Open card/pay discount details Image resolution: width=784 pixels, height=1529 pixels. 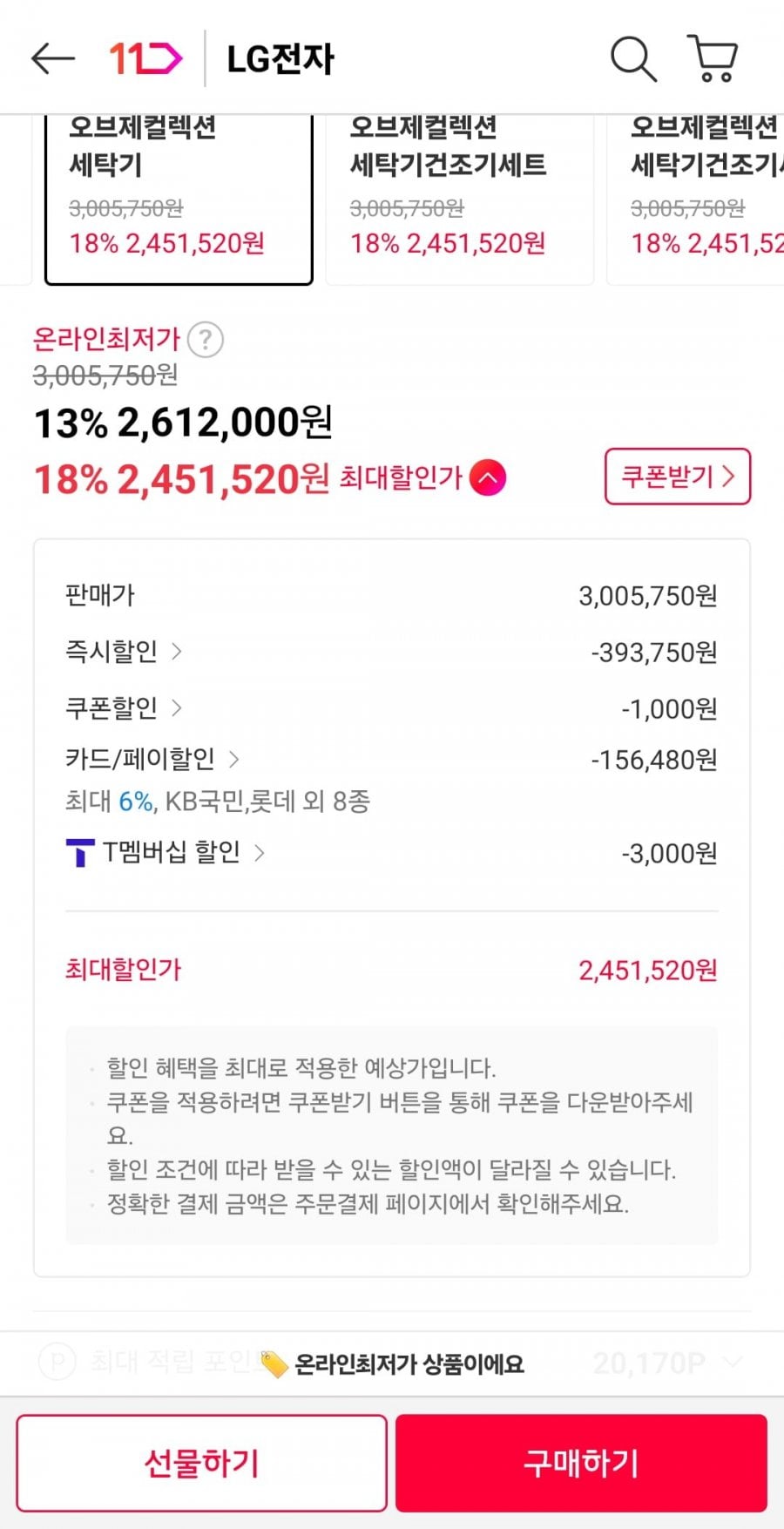(152, 760)
